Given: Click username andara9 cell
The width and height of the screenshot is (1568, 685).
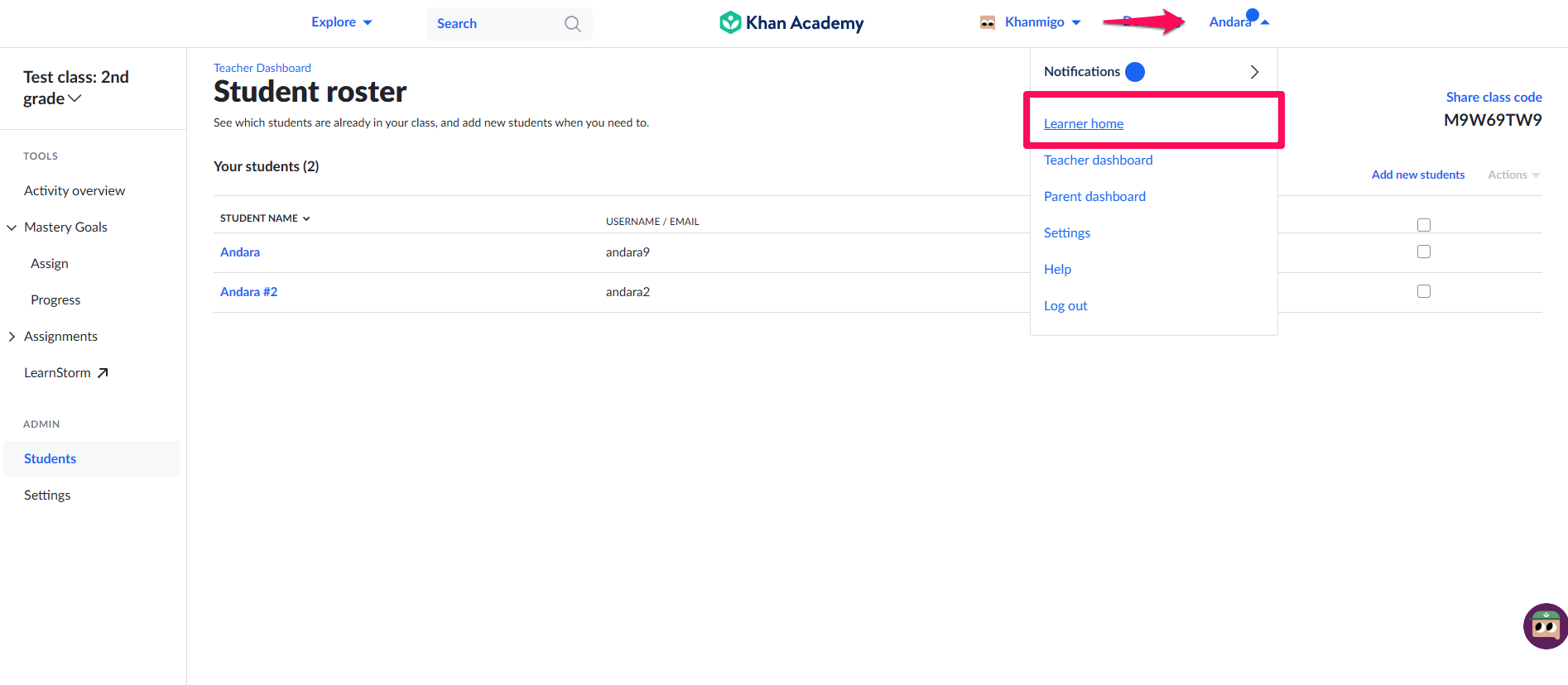Looking at the screenshot, I should [x=628, y=252].
